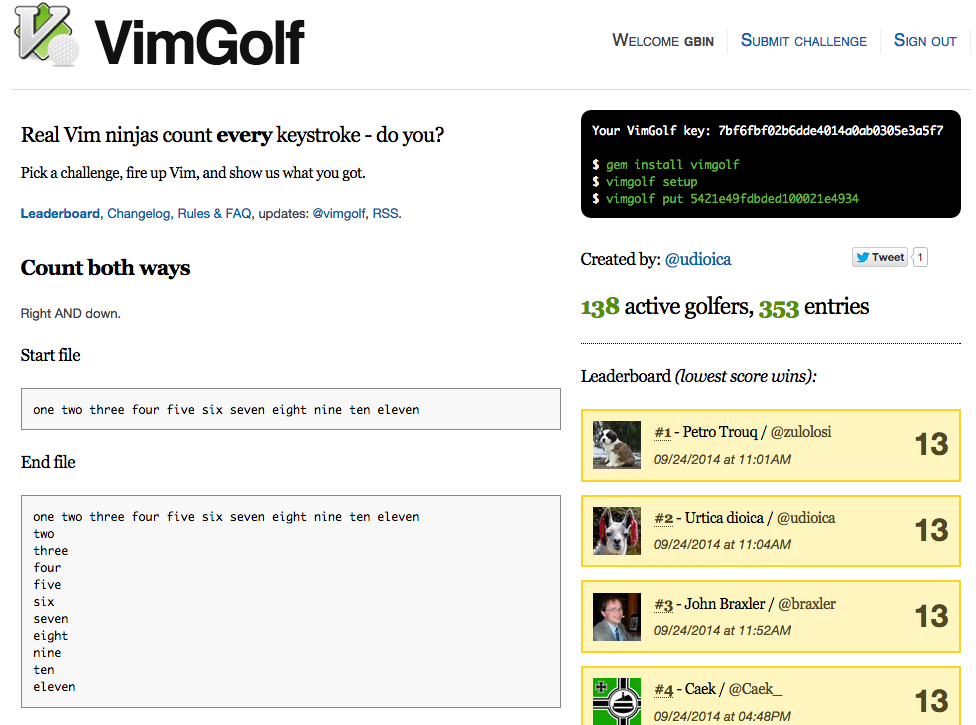Open John Braxler's profile photo
976x725 pixels.
click(617, 617)
